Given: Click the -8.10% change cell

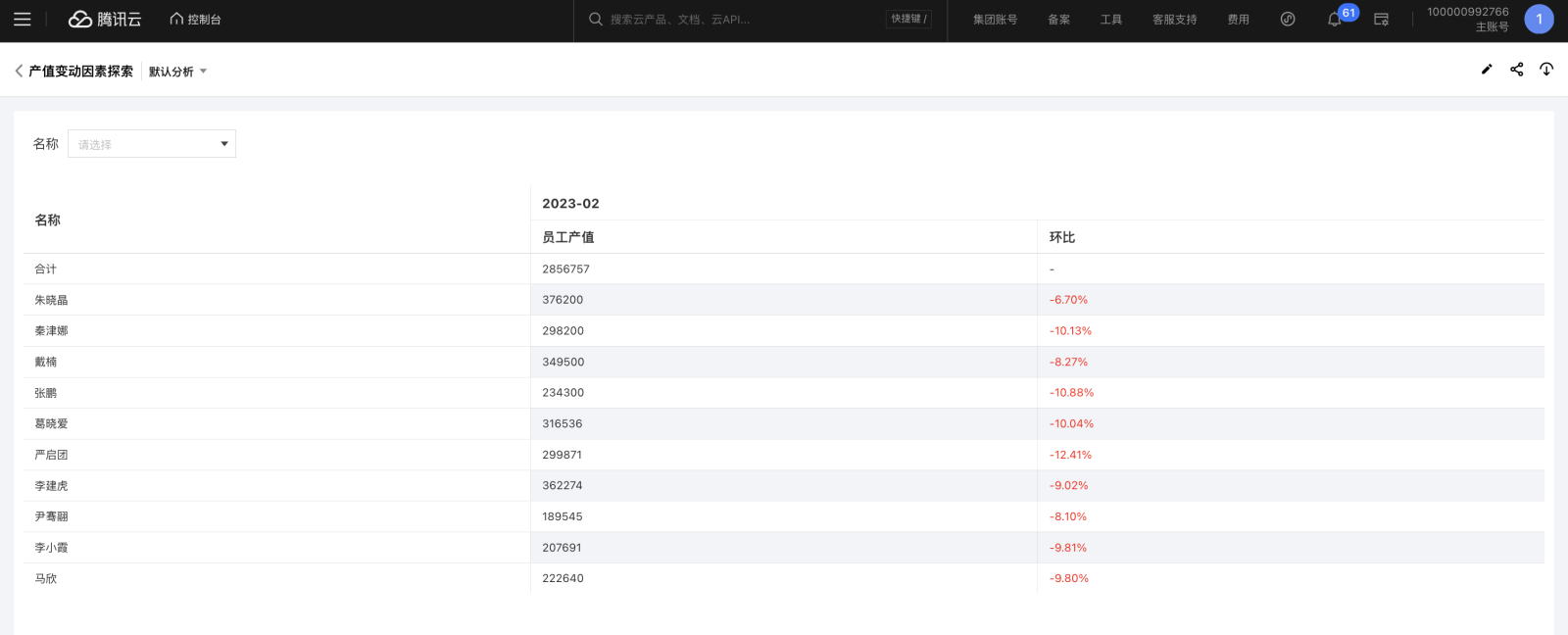Looking at the screenshot, I should (1068, 517).
